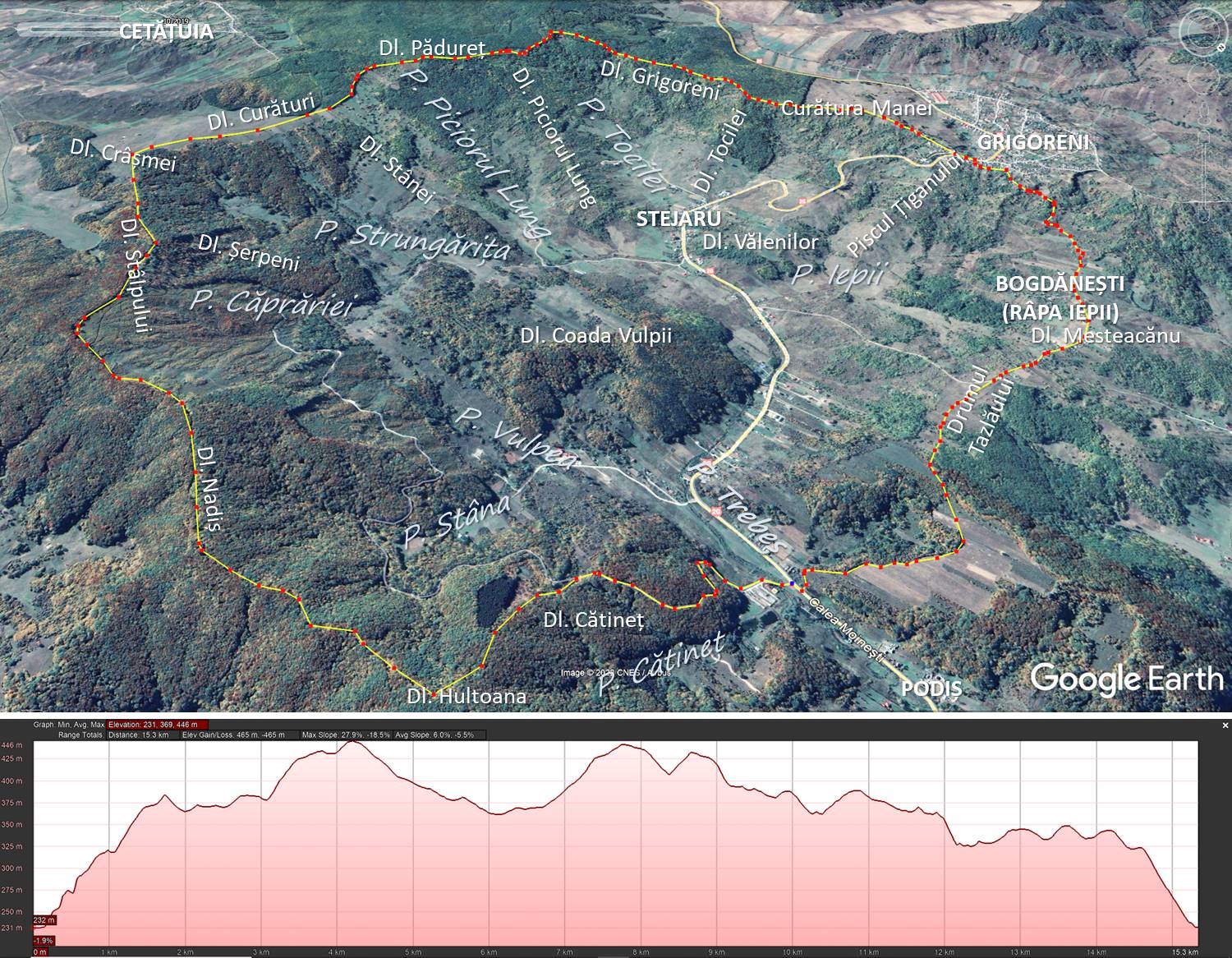1232x958 pixels.
Task: Click the STEJARU village label
Action: click(679, 219)
